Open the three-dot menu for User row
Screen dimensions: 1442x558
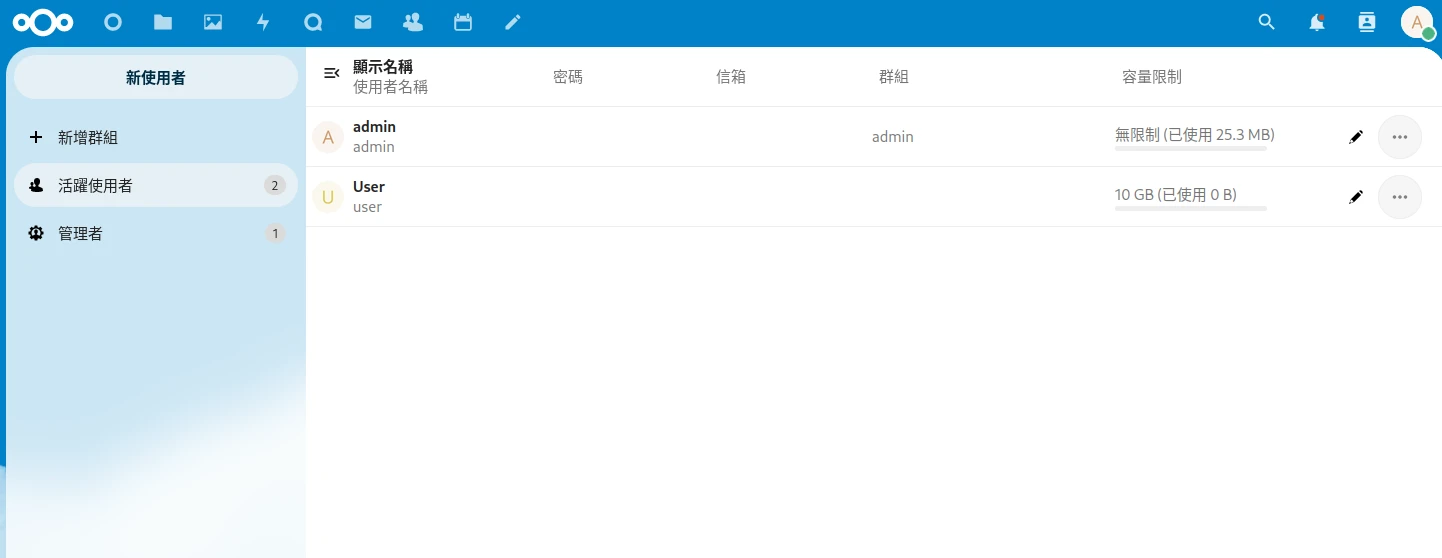(1399, 197)
